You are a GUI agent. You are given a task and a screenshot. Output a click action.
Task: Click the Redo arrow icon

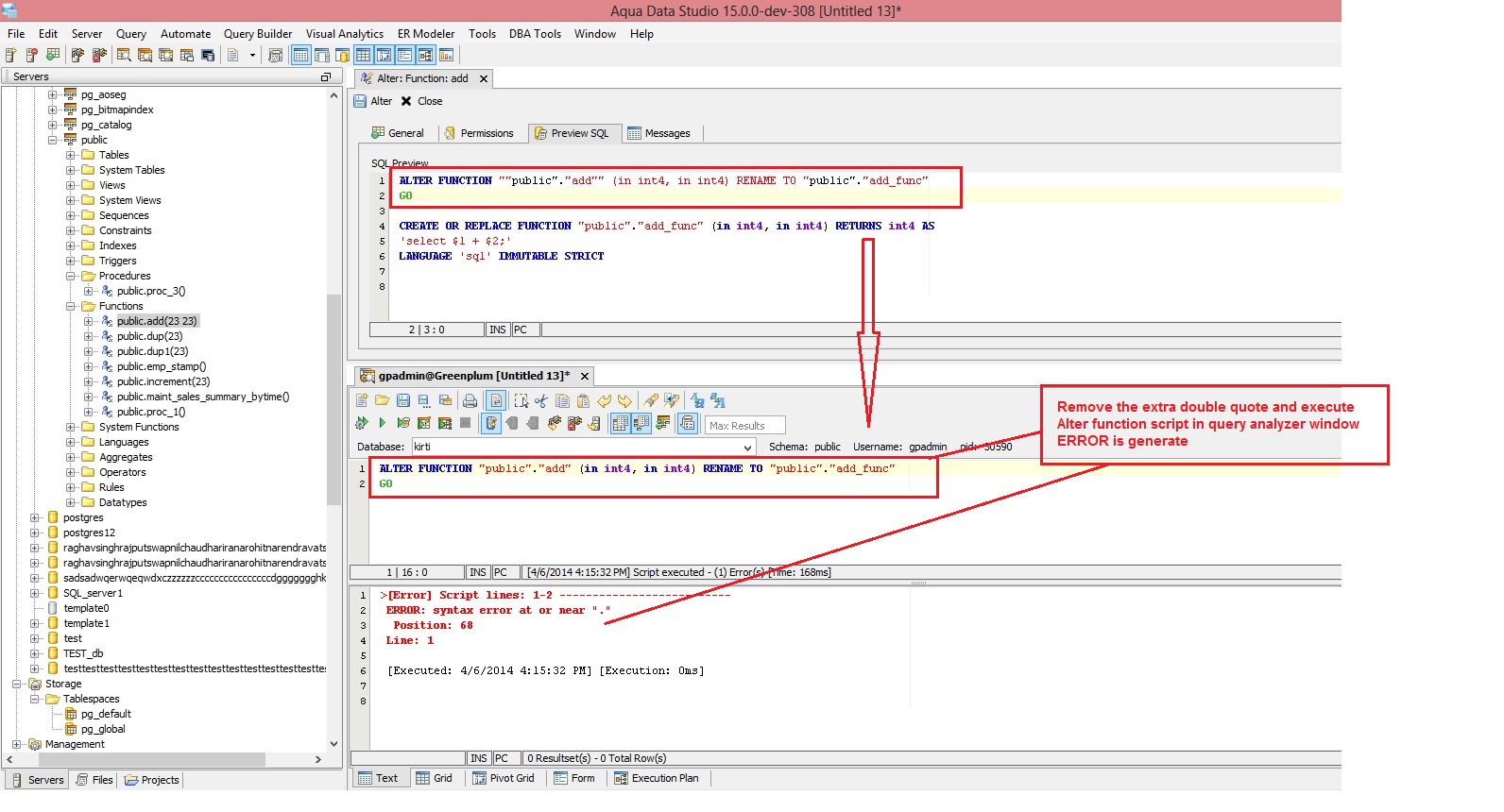(624, 400)
